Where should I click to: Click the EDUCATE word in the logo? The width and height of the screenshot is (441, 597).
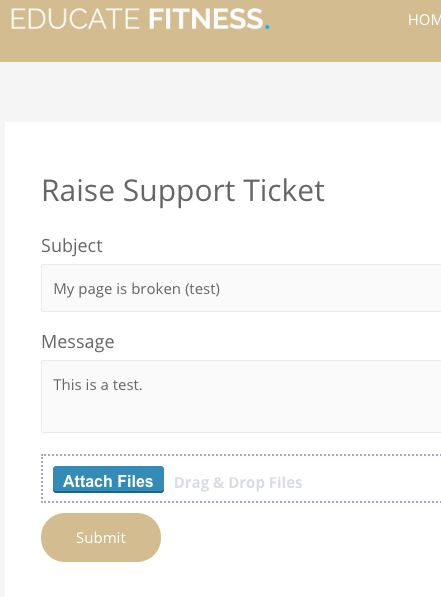point(75,19)
